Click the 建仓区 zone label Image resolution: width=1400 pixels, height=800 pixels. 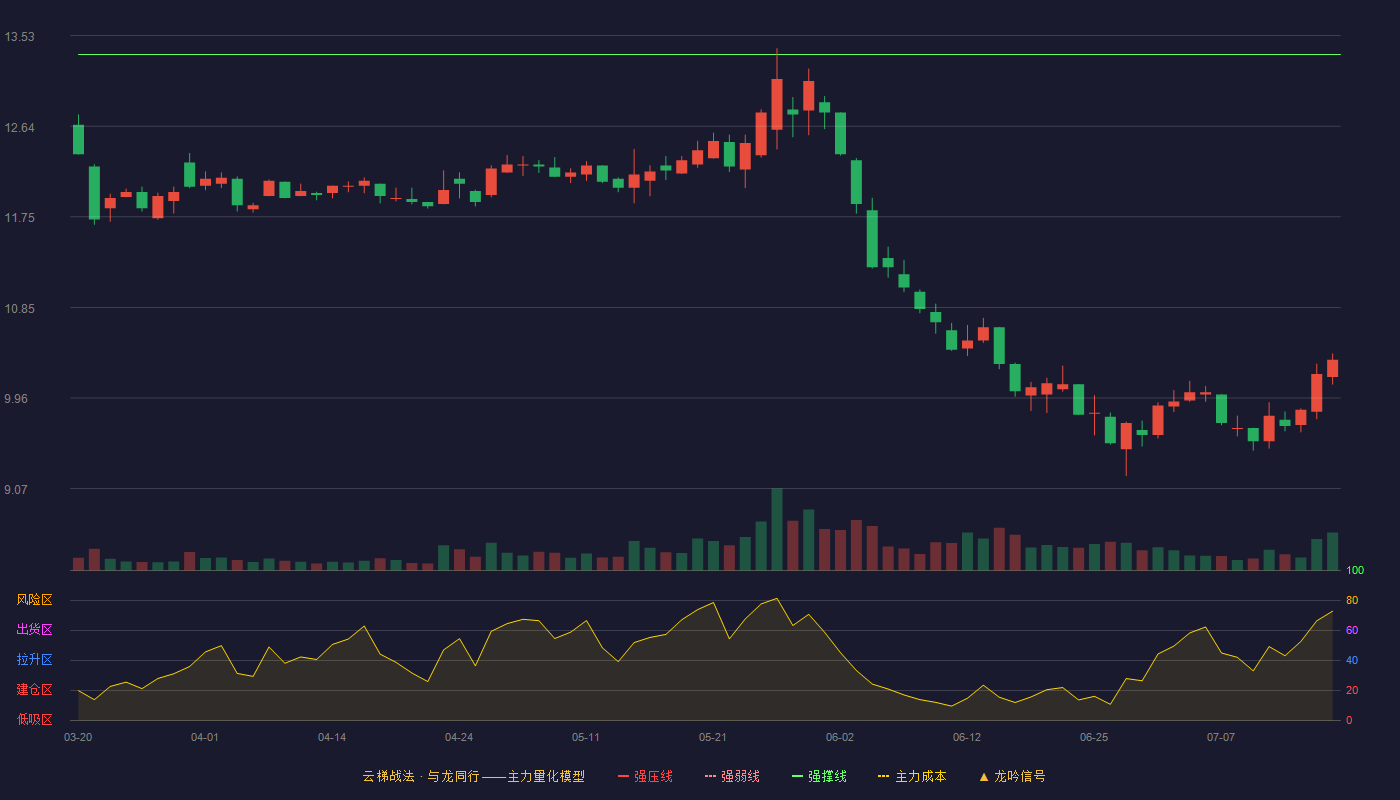[35, 690]
